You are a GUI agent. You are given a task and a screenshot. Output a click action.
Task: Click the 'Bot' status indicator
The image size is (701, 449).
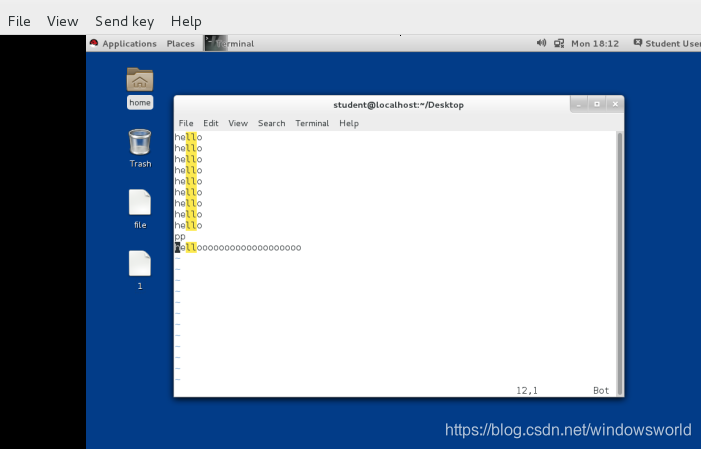[601, 390]
